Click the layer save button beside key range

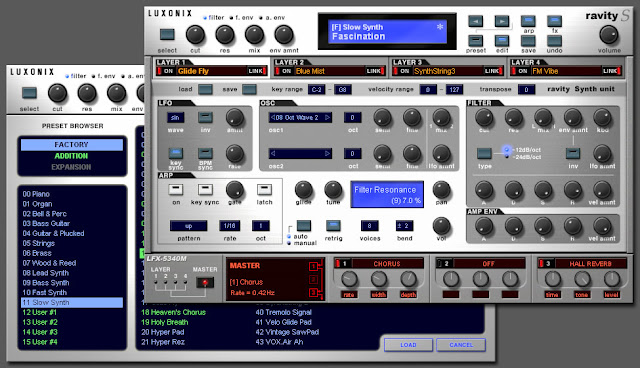[x=249, y=89]
